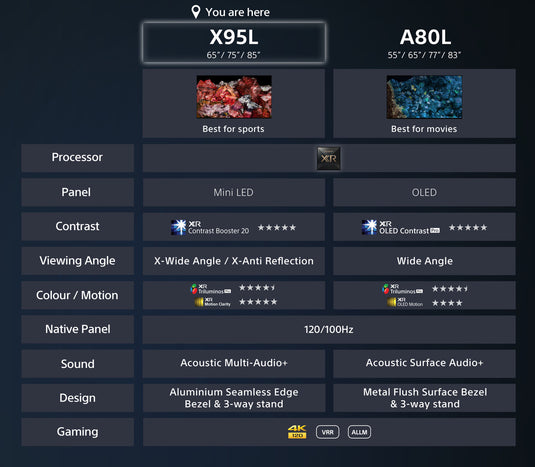Click the XR Motion Clarity icon
The image size is (535, 467).
[213, 302]
